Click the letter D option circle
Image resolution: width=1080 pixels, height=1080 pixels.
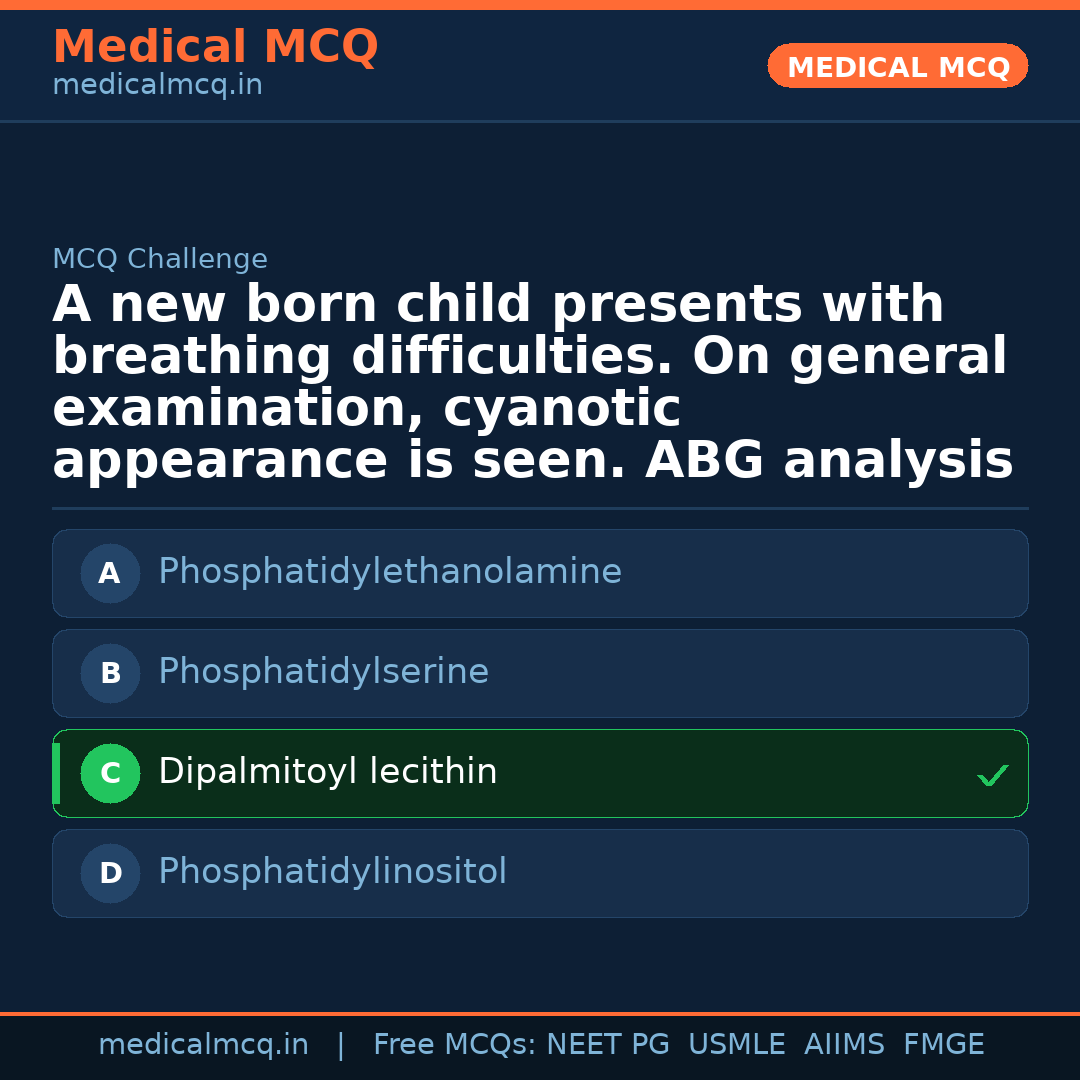110,873
